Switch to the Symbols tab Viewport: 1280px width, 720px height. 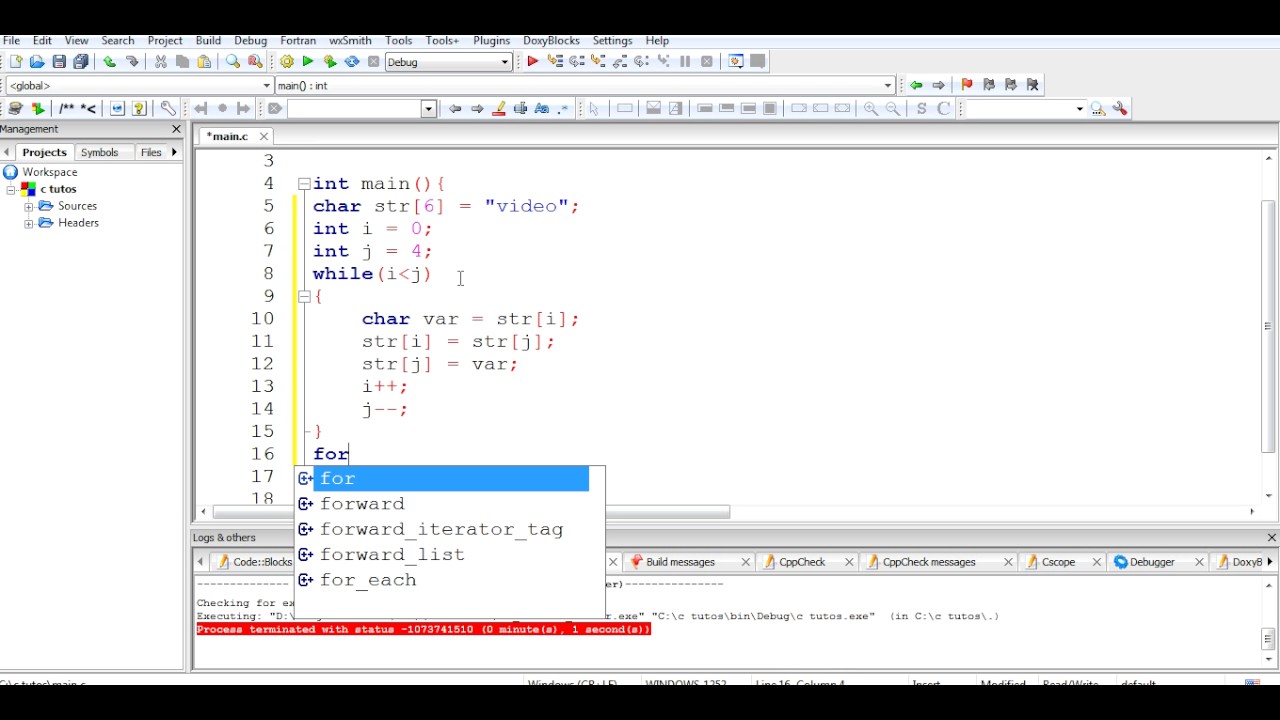(x=99, y=152)
